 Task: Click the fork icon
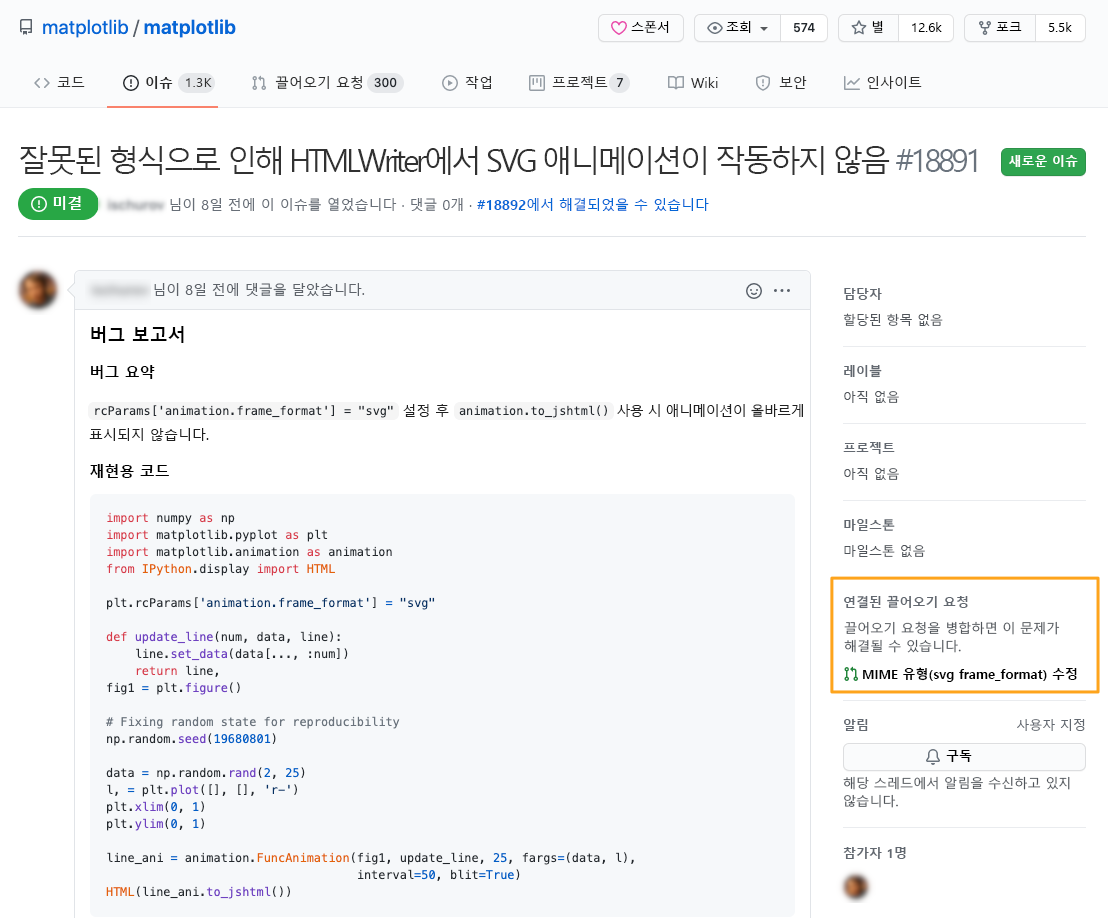[984, 28]
